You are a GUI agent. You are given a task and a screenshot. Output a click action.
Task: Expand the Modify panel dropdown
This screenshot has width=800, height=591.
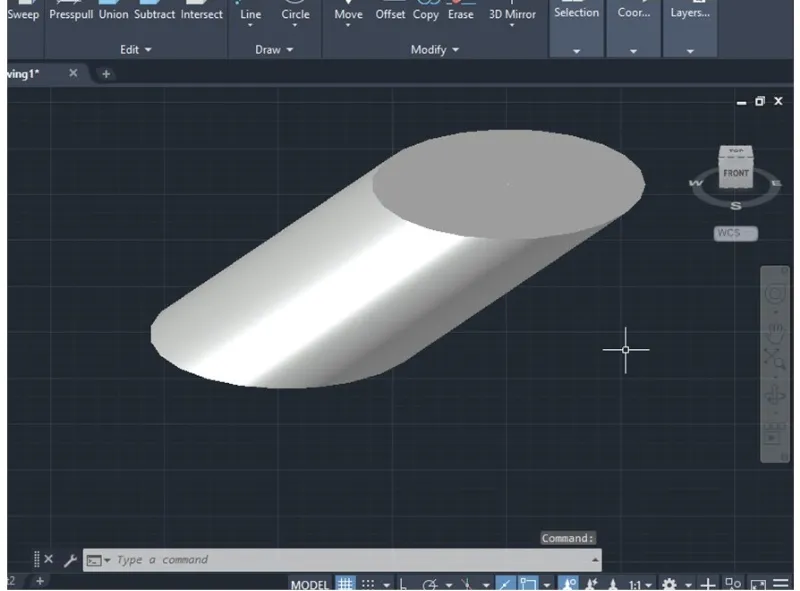point(434,50)
